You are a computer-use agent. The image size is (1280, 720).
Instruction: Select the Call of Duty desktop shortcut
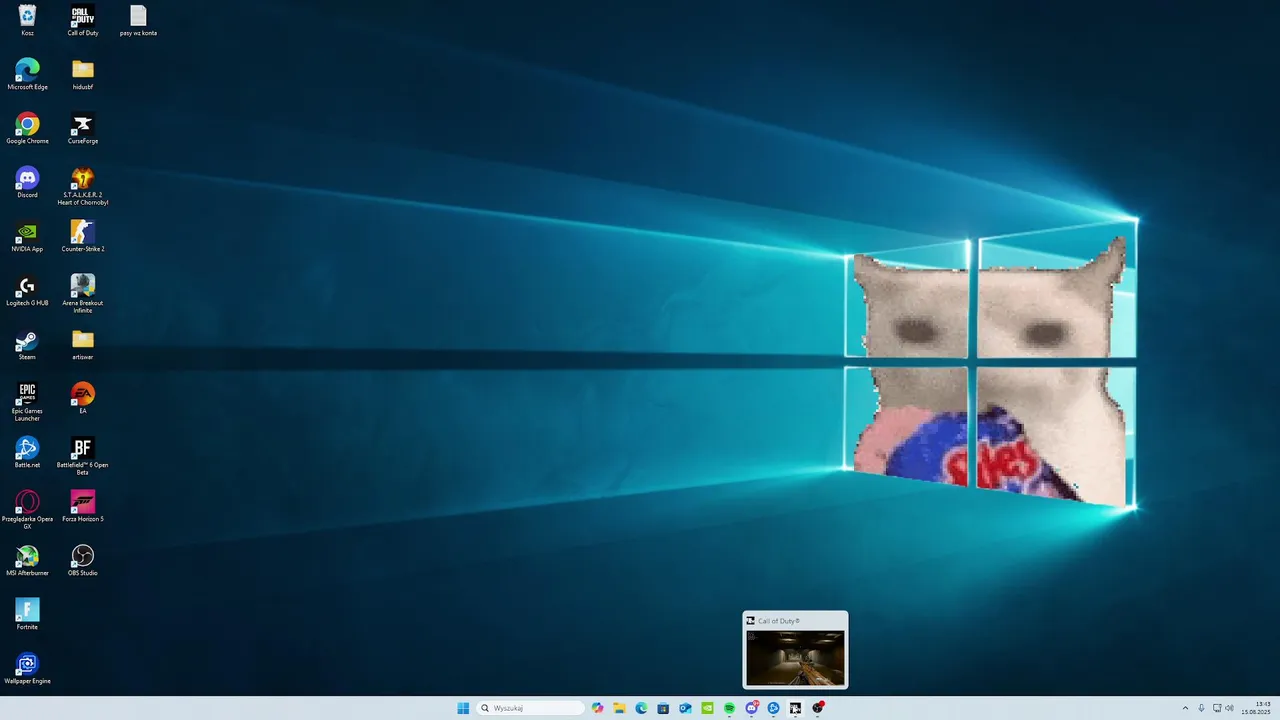tap(83, 20)
